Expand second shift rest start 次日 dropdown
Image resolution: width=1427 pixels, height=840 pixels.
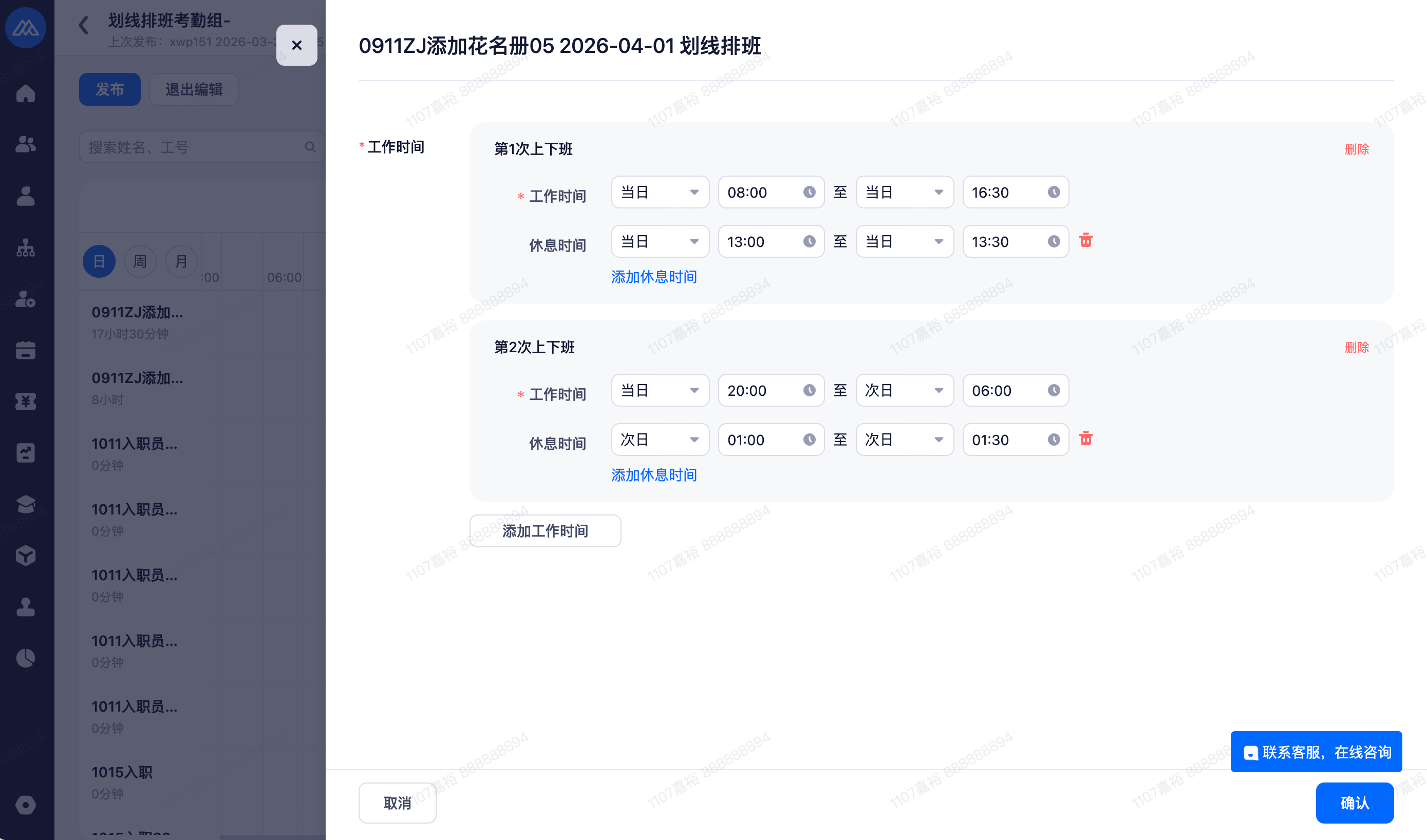660,440
